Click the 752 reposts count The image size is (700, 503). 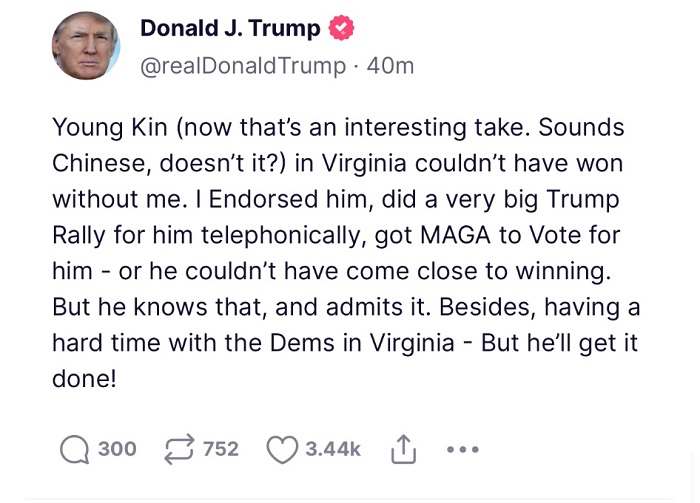click(221, 450)
